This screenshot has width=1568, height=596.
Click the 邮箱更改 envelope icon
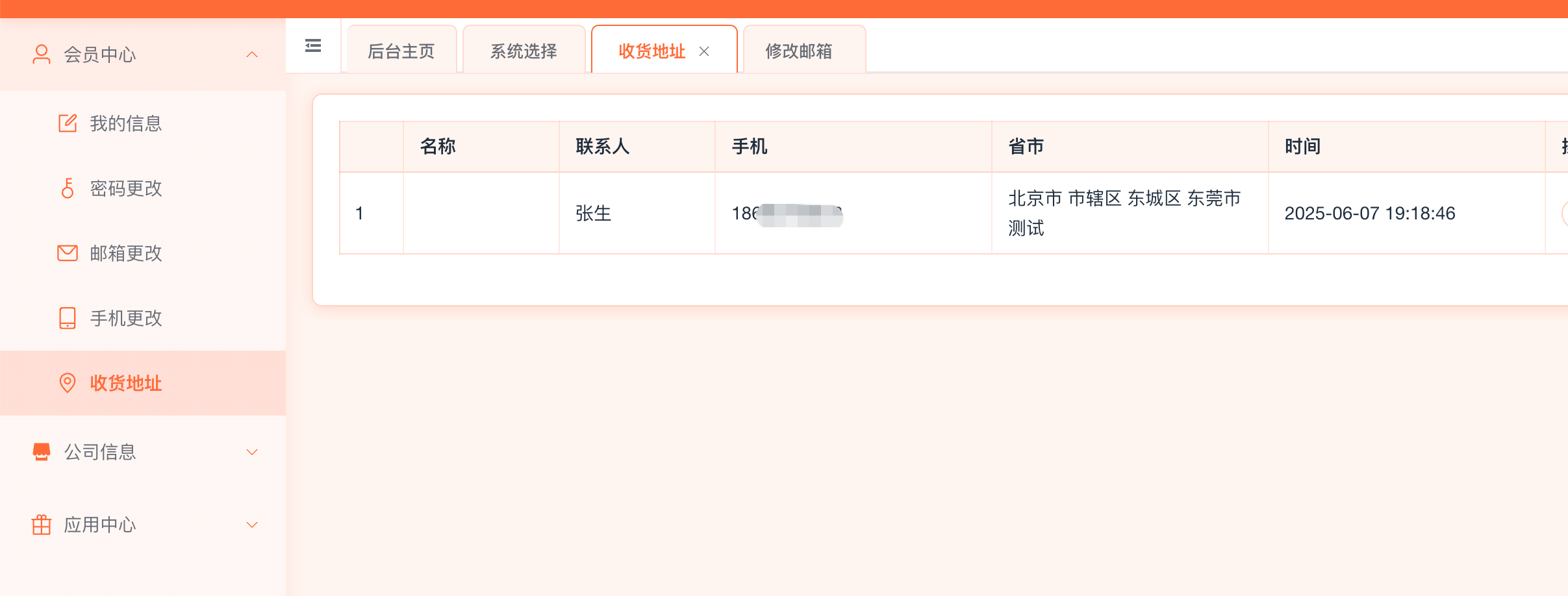point(68,253)
